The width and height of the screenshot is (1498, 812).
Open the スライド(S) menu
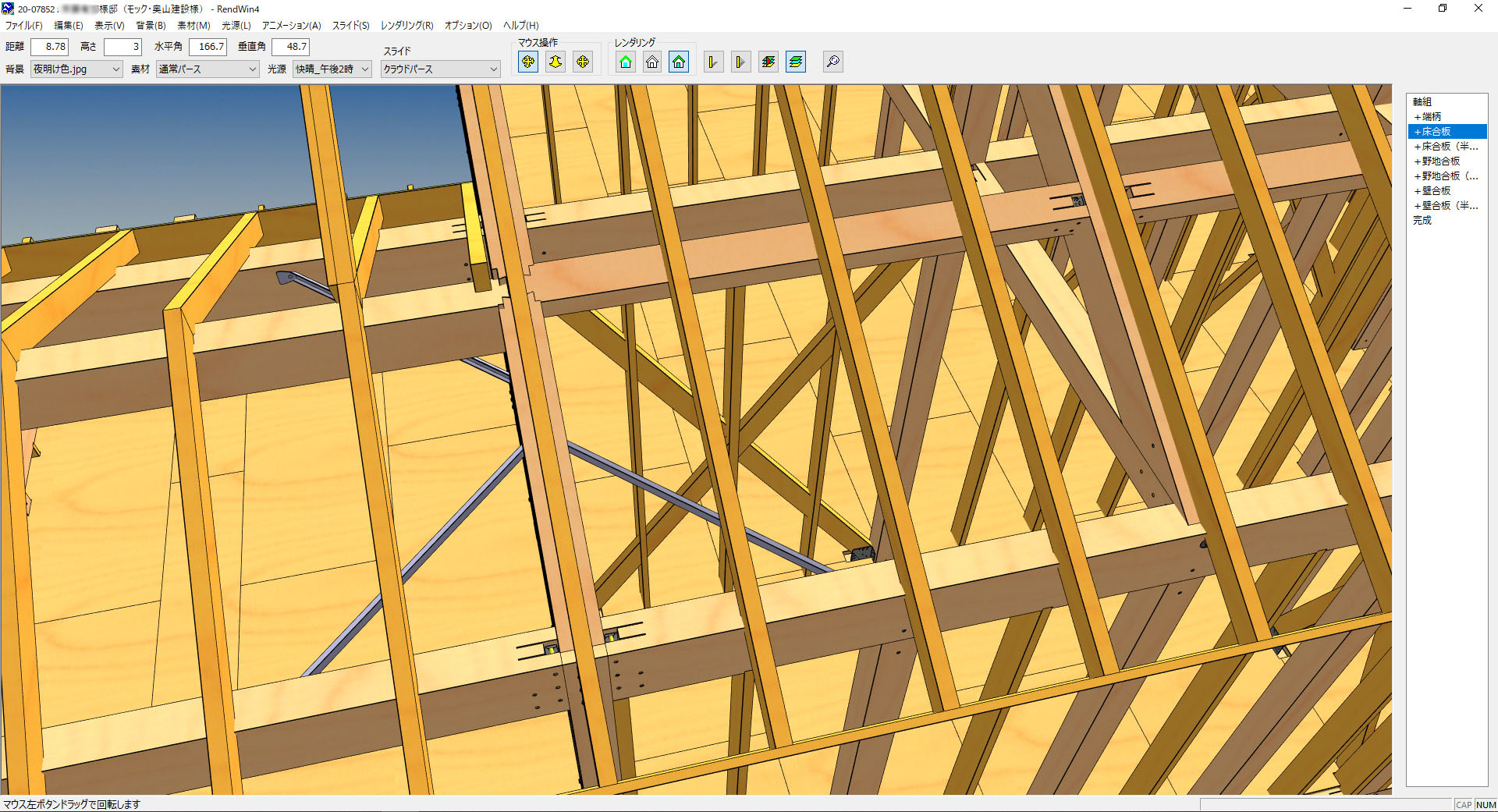[351, 26]
